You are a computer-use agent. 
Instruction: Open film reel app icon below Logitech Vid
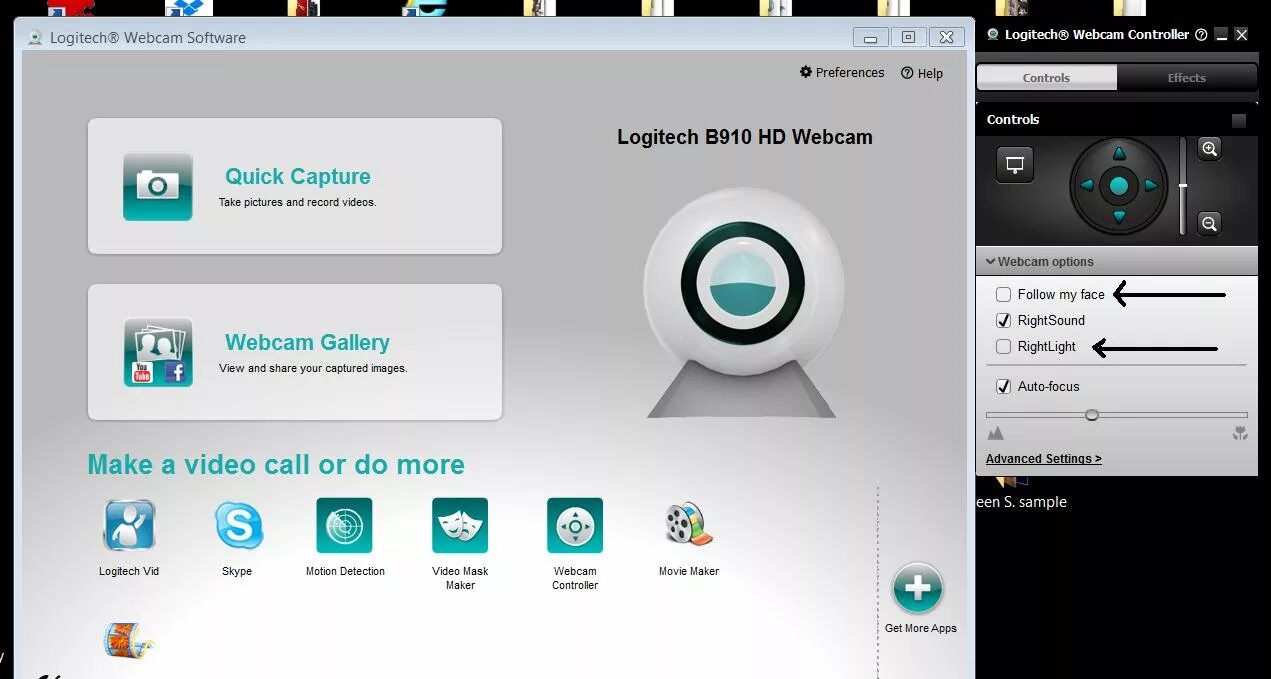129,640
